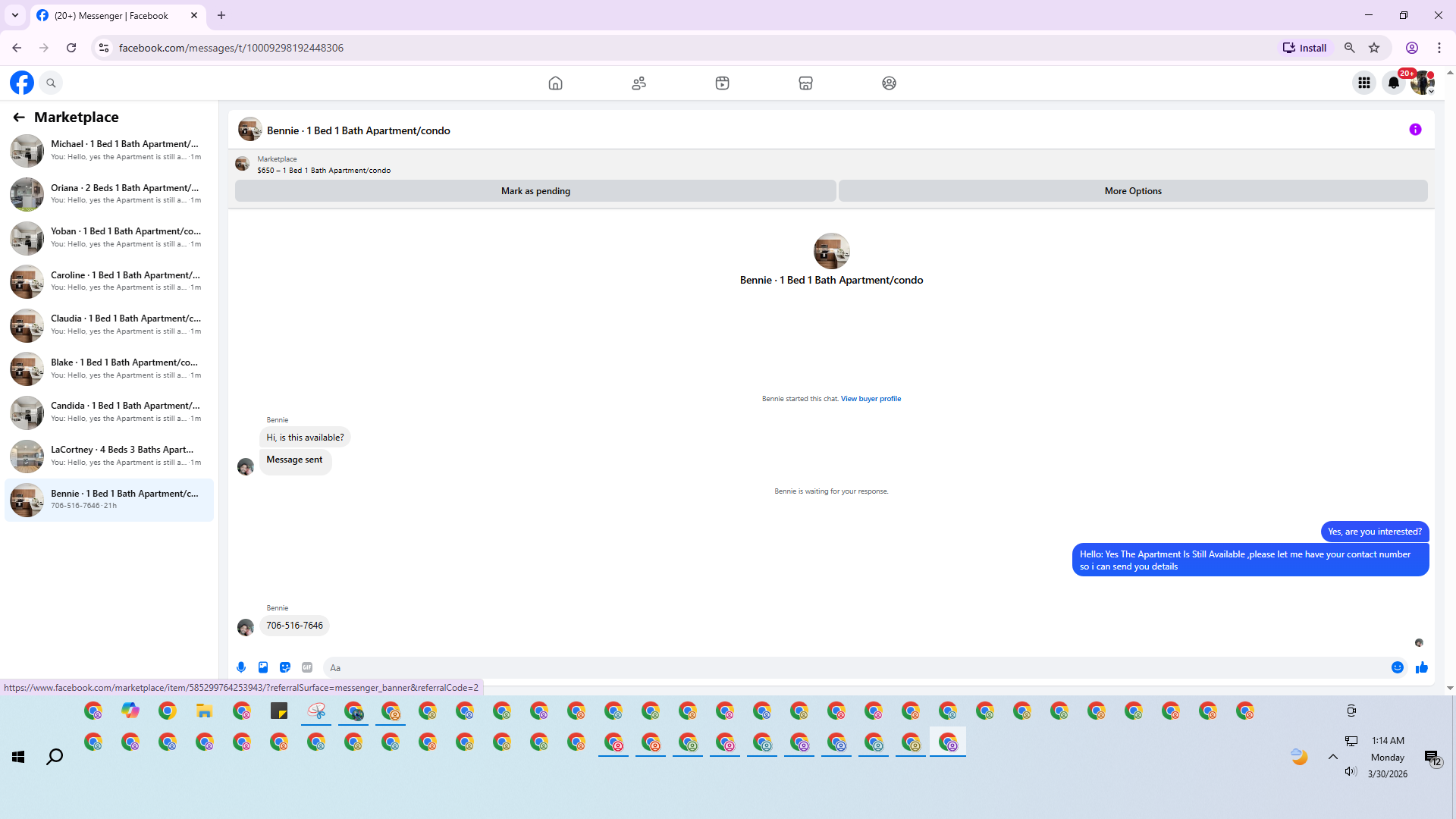Click the Install app button
The width and height of the screenshot is (1456, 819).
(1304, 48)
